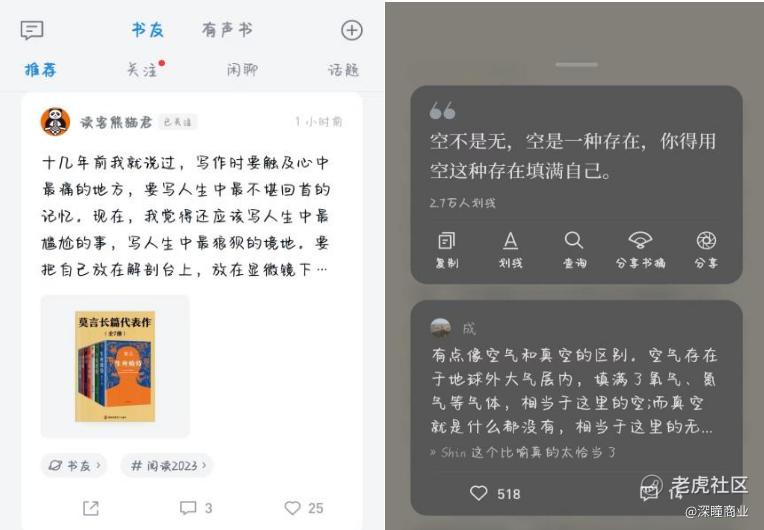Viewport: 764px width, 530px height.
Task: Toggle the 已关注 following badge
Action: point(177,122)
